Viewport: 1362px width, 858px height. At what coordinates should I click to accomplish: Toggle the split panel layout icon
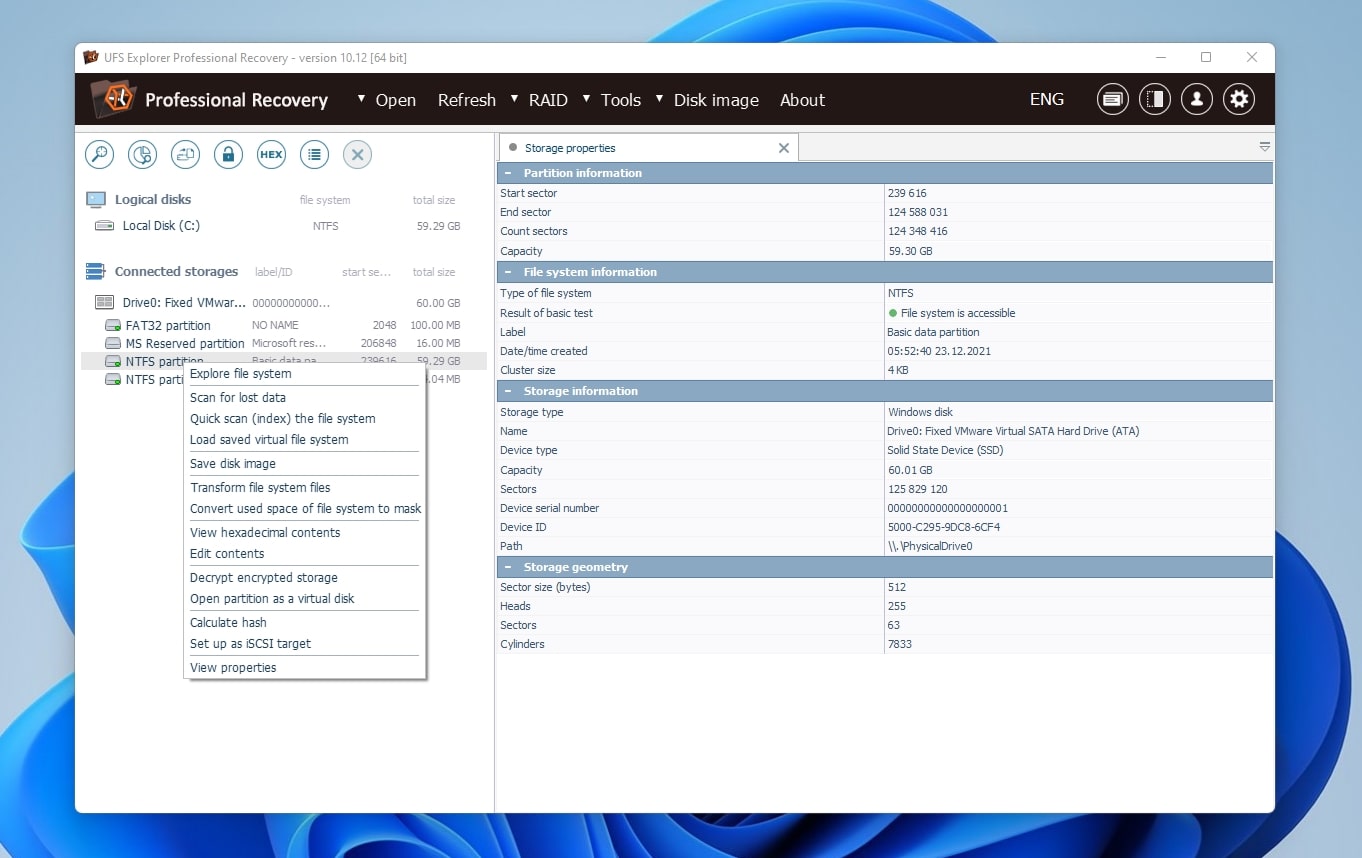pos(1155,99)
